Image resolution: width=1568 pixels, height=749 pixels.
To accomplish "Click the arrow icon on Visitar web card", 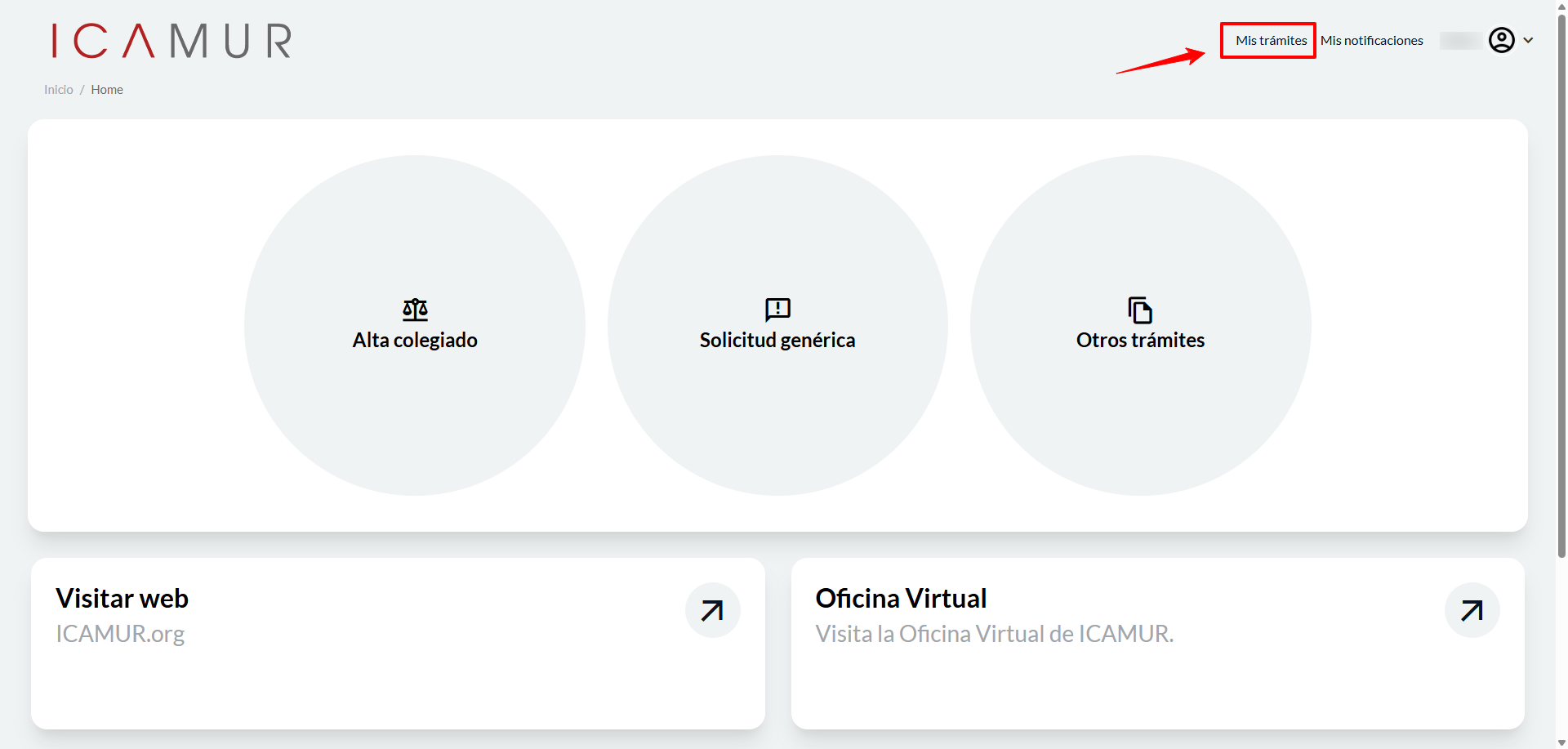I will (x=712, y=610).
